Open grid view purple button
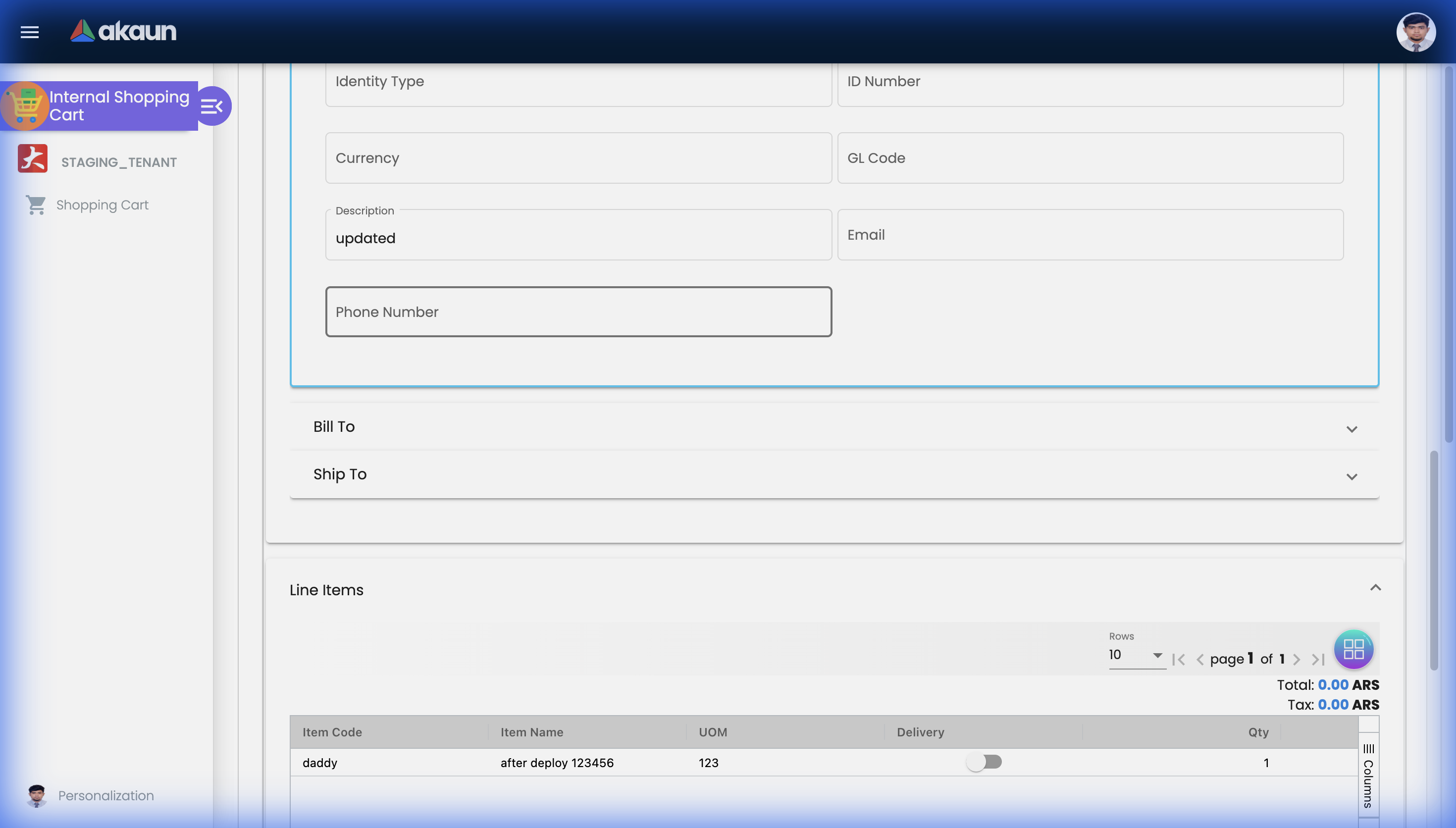This screenshot has height=828, width=1456. (x=1353, y=649)
